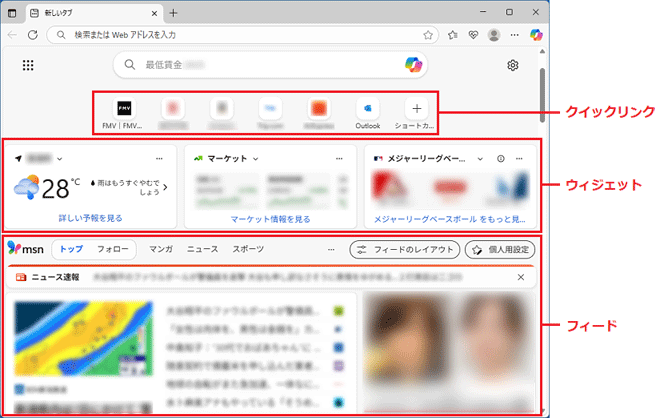Show next weather message chevron
This screenshot has height=418, width=664.
click(x=165, y=187)
